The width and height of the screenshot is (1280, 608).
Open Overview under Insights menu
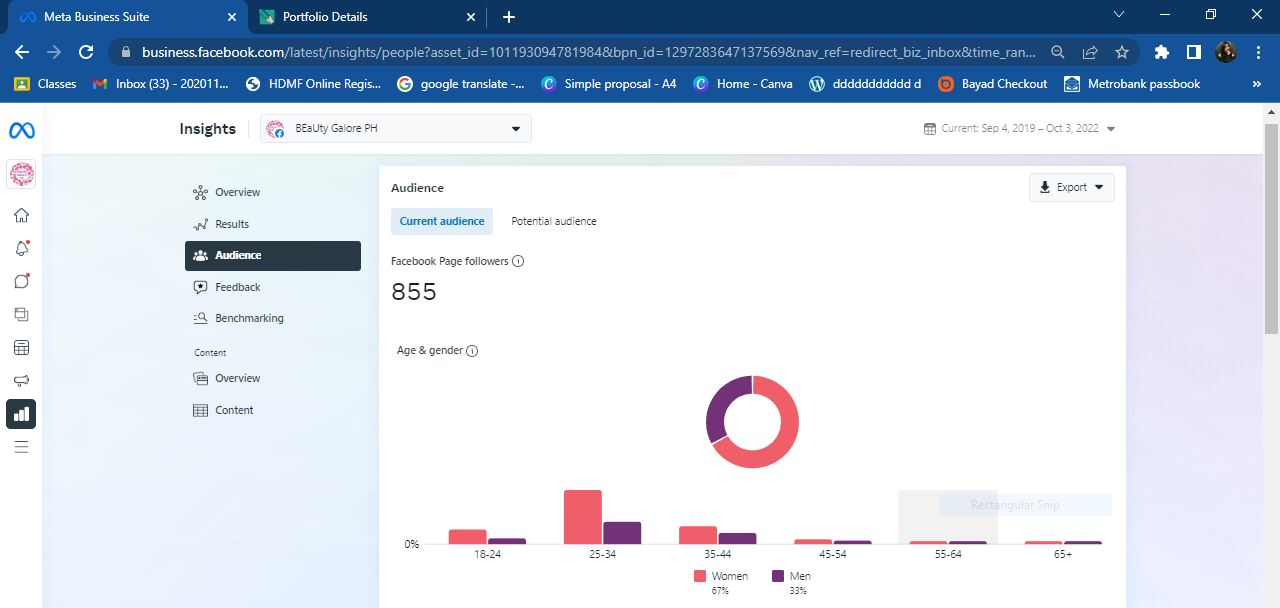pos(273,192)
